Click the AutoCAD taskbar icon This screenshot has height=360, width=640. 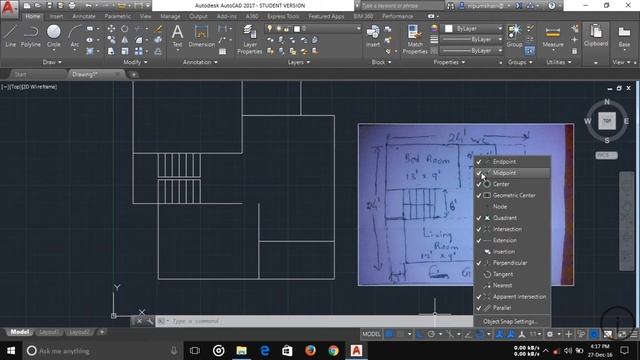tap(356, 351)
